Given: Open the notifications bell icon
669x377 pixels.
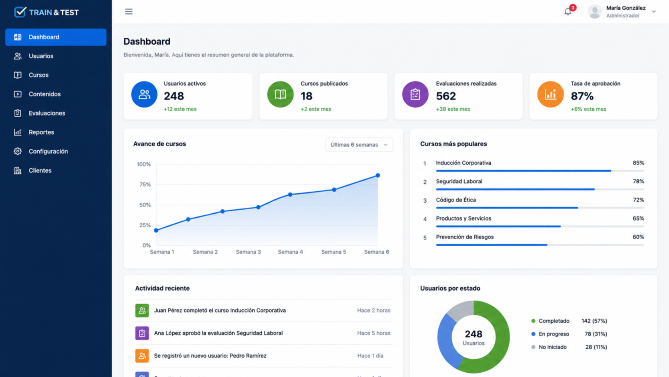Looking at the screenshot, I should (x=568, y=12).
